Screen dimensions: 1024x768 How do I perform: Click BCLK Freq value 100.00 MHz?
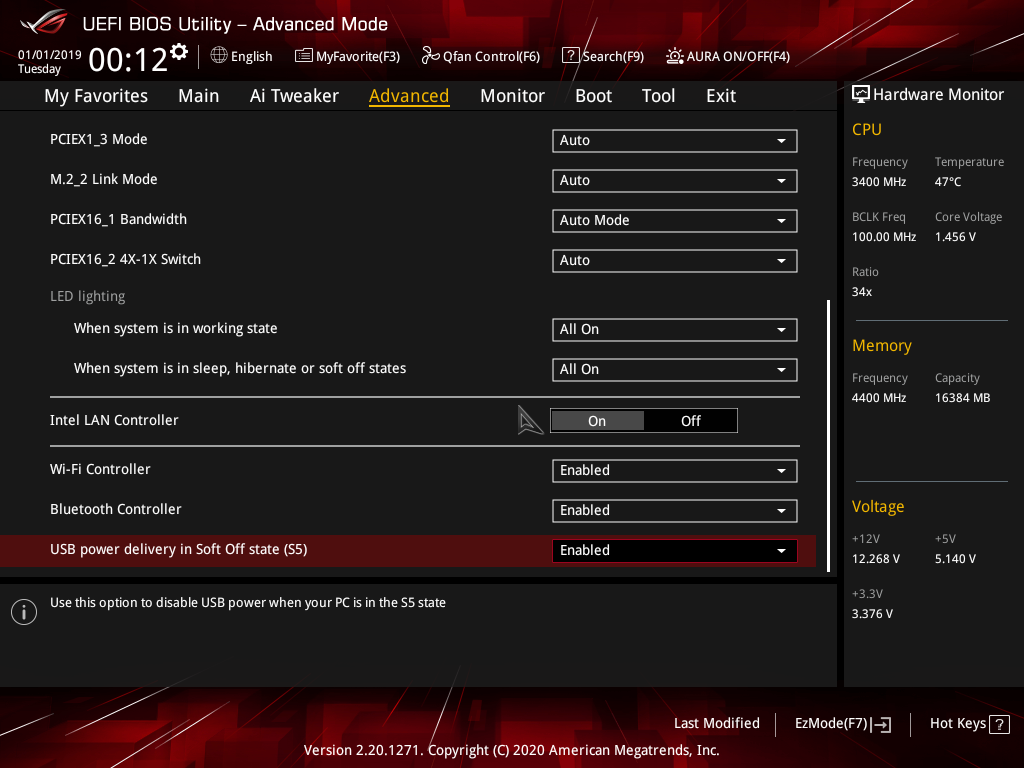coord(884,236)
